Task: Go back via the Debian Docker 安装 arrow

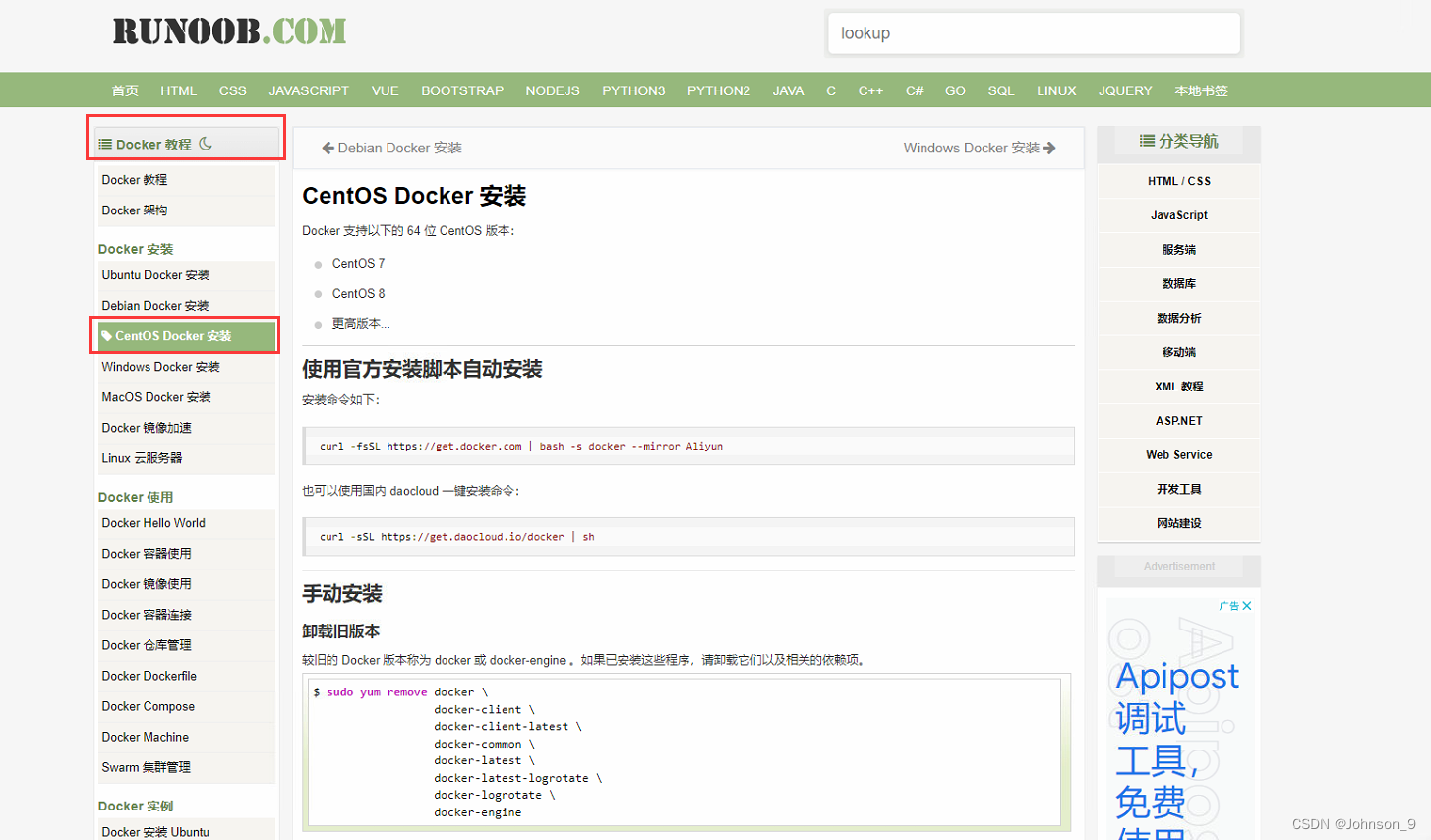Action: point(327,148)
